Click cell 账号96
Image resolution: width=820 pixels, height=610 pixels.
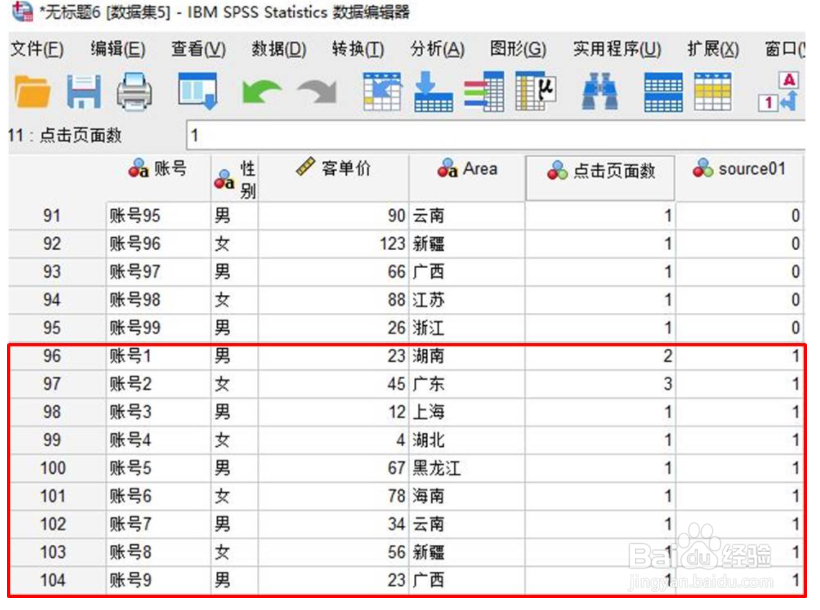tap(158, 244)
